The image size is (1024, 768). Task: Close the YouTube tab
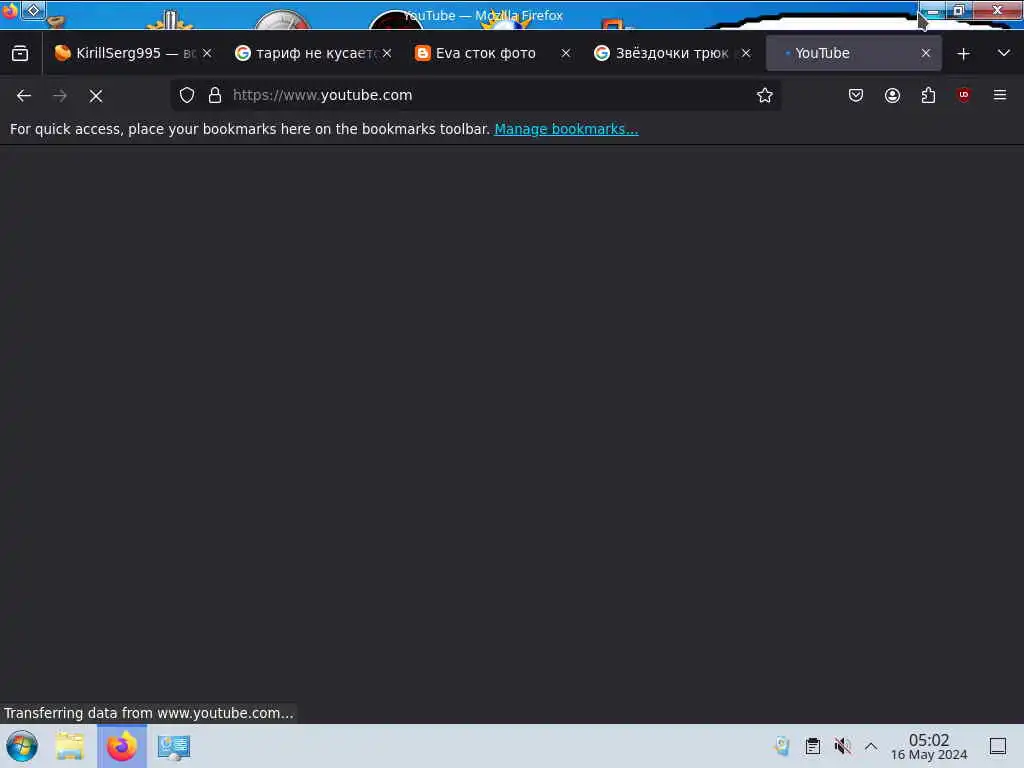coord(925,53)
